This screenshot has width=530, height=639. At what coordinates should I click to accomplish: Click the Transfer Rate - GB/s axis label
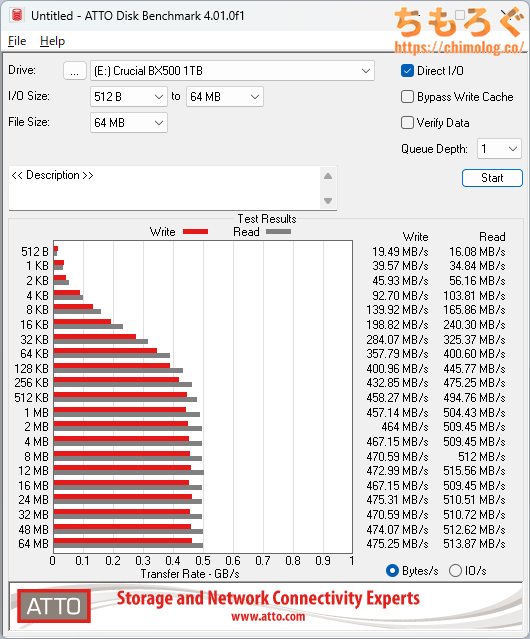190,574
